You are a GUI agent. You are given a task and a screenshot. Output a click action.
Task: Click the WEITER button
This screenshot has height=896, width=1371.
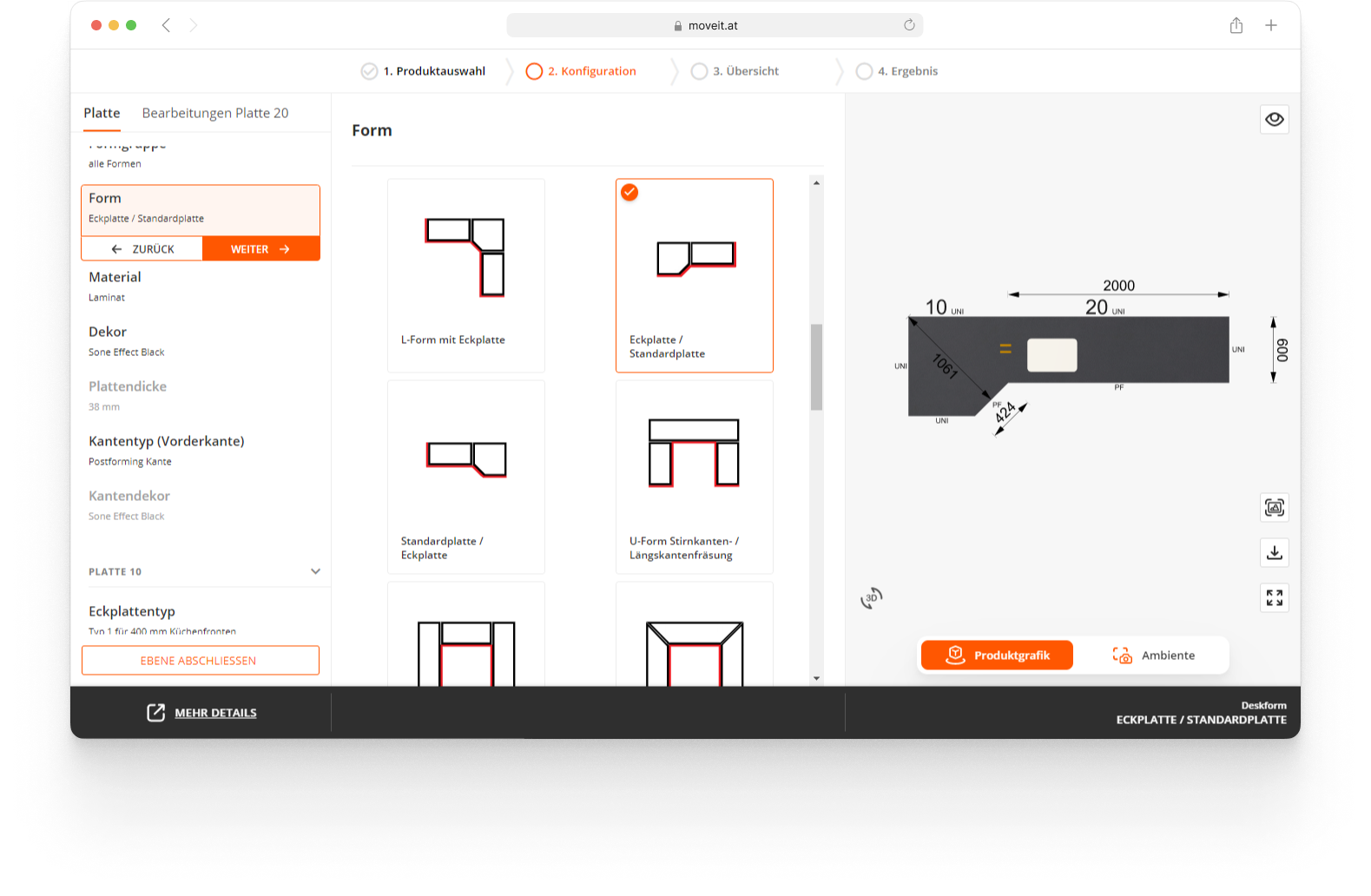[261, 249]
